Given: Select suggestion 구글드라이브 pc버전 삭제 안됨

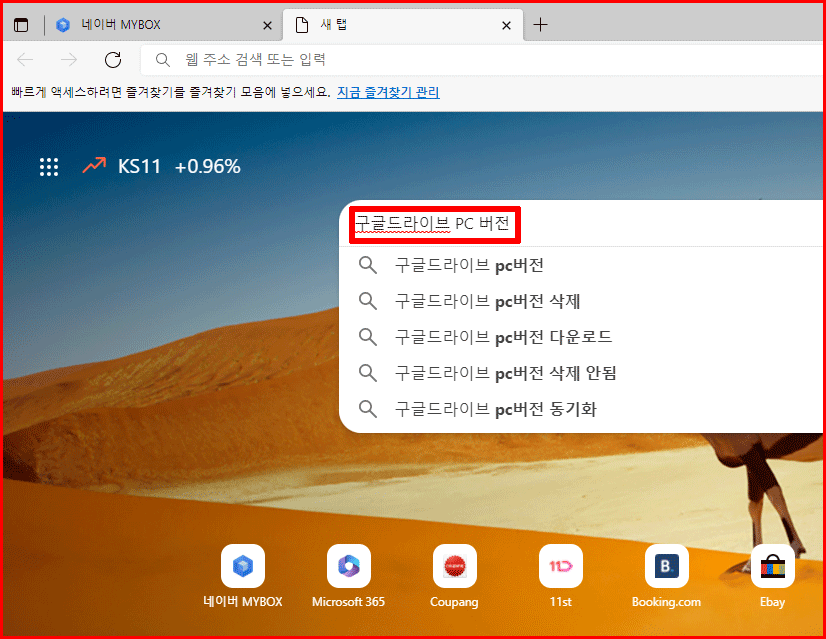Looking at the screenshot, I should [581, 373].
